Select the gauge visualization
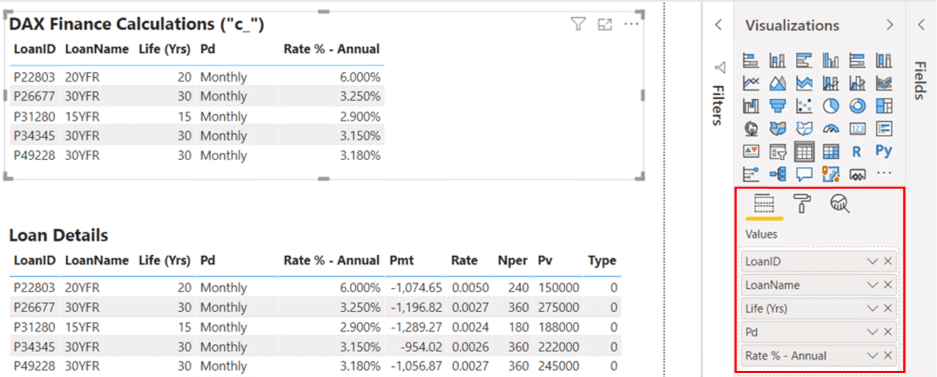937x377 pixels. click(831, 128)
